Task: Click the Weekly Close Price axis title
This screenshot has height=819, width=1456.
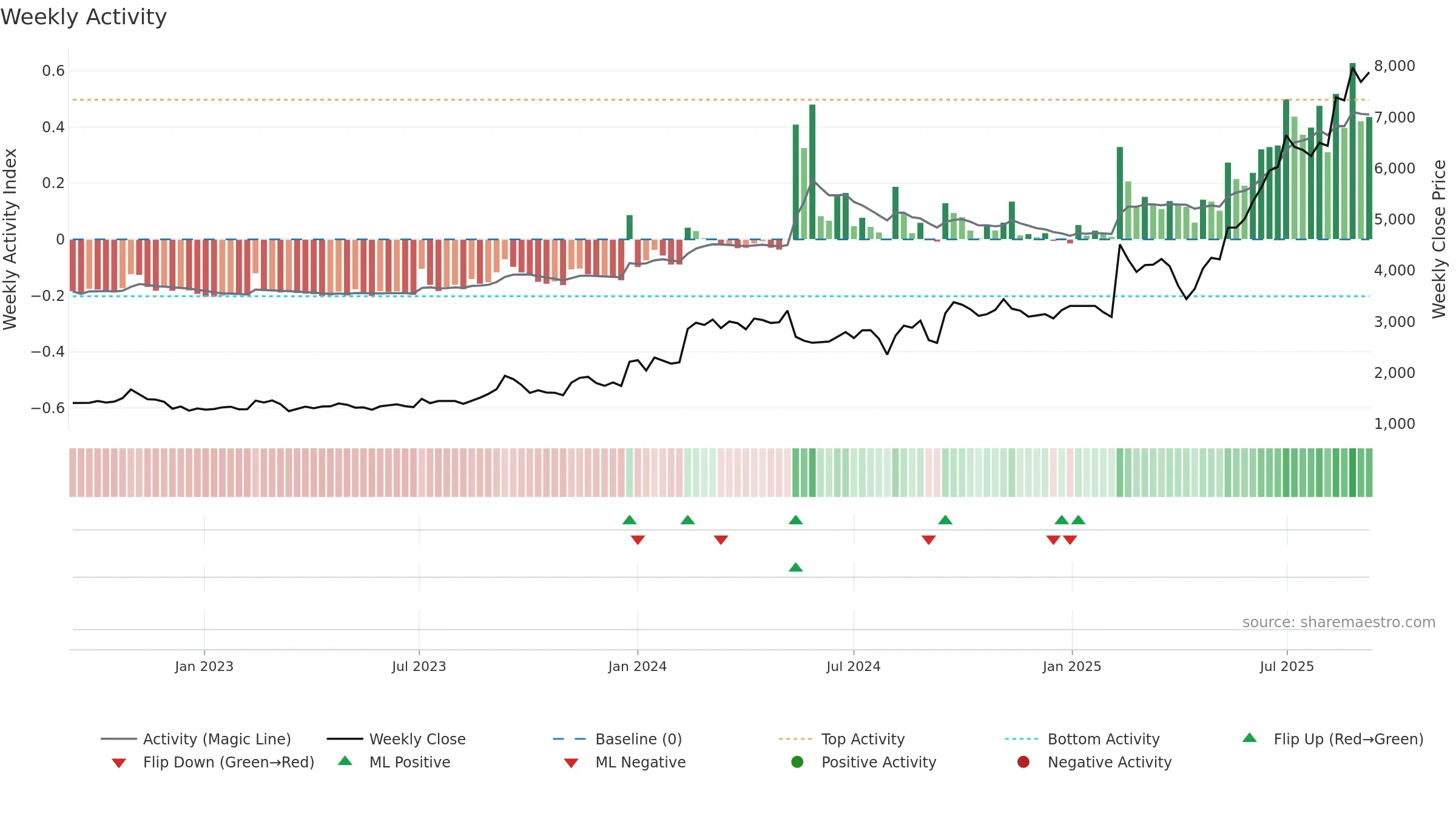Action: tap(1439, 239)
